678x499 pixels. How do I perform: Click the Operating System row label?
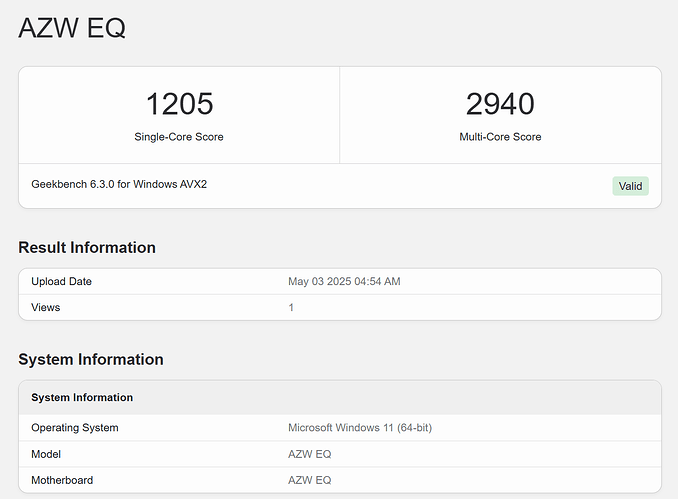coord(75,428)
